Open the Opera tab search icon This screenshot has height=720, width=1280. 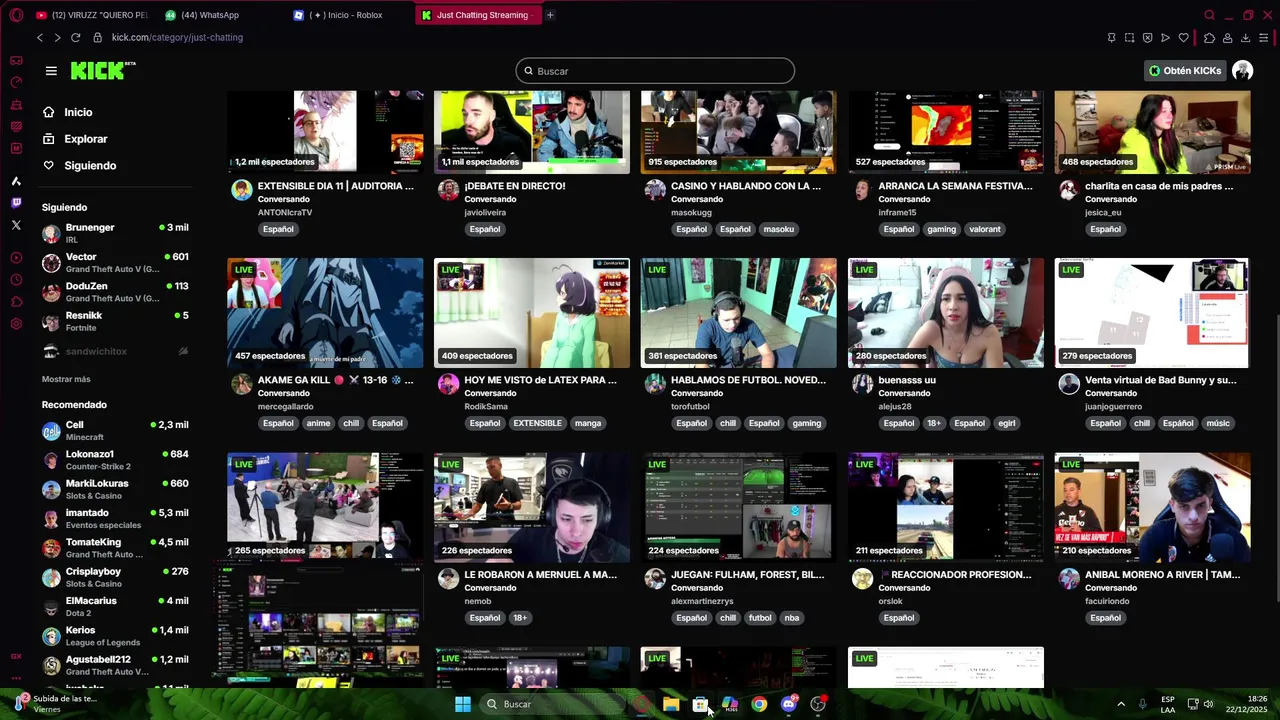(1209, 15)
